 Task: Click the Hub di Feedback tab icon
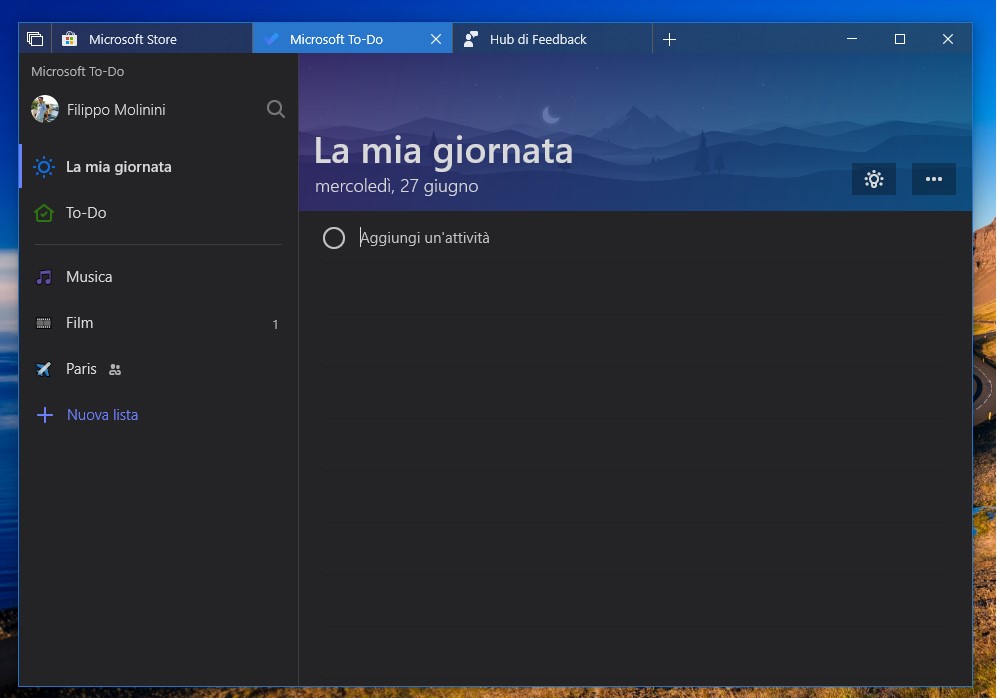coord(471,39)
